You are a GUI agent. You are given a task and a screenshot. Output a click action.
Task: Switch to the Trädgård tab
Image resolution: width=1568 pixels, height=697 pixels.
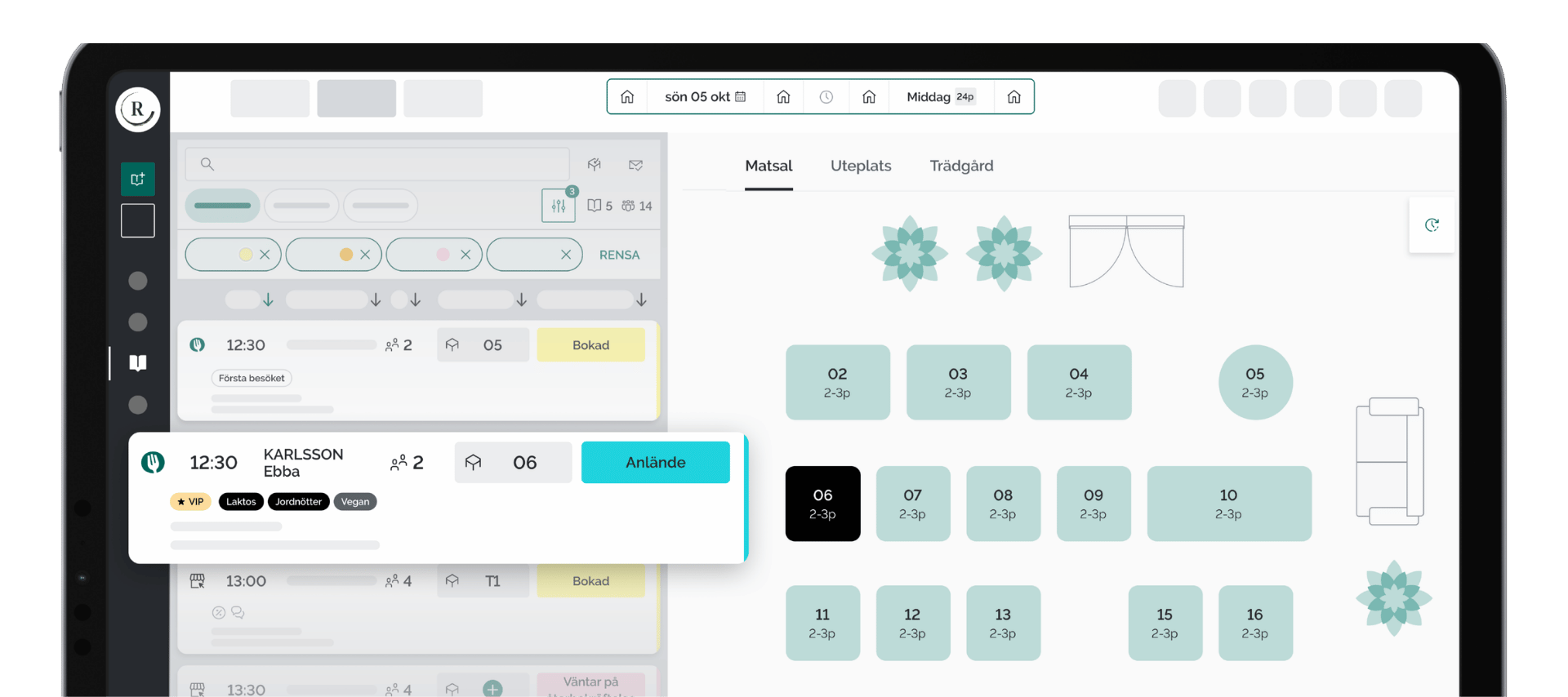click(961, 166)
